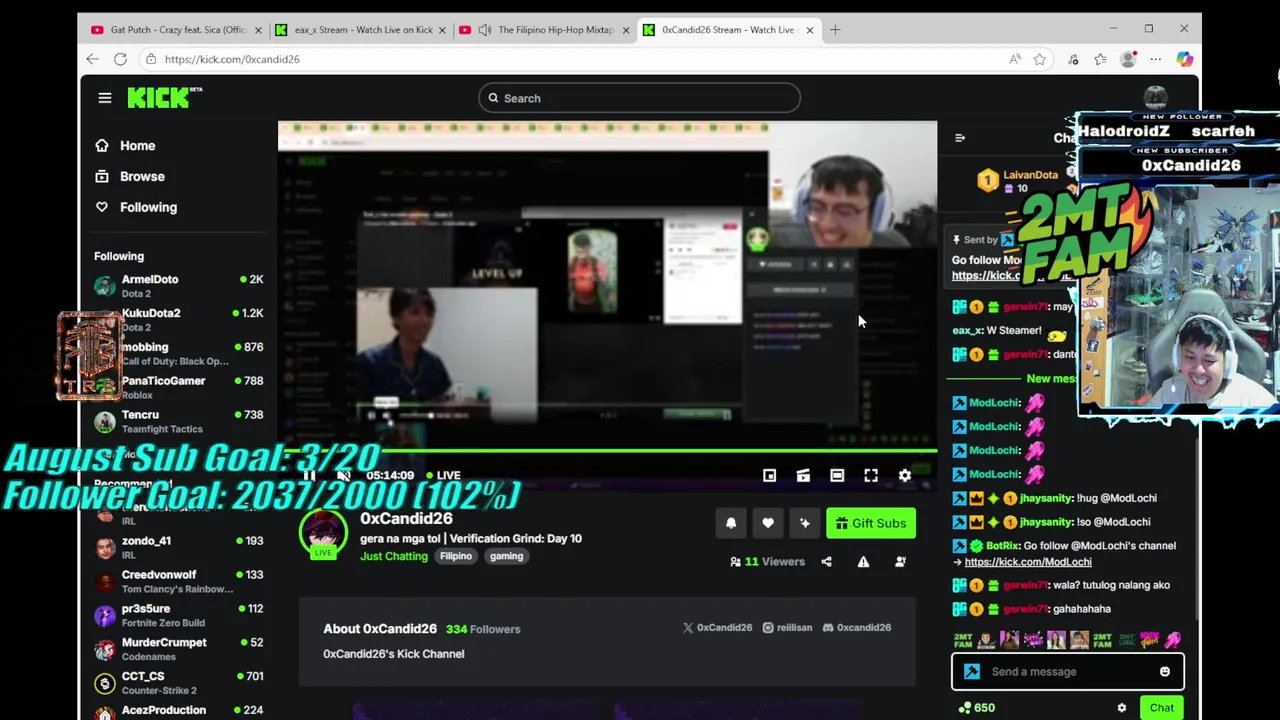
Task: Open 0xcandid26 Discord link
Action: click(856, 628)
